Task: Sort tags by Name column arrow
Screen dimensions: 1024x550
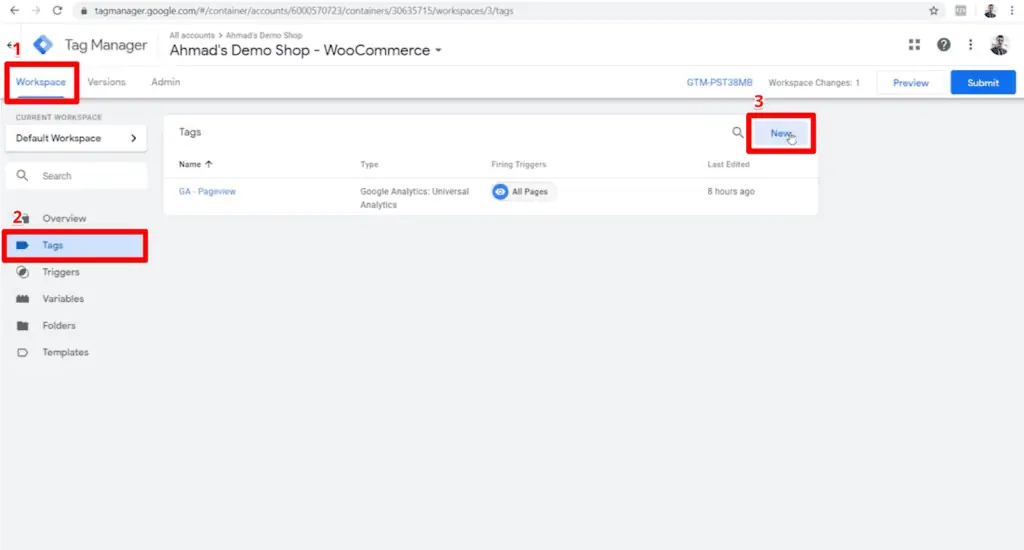Action: (x=208, y=164)
